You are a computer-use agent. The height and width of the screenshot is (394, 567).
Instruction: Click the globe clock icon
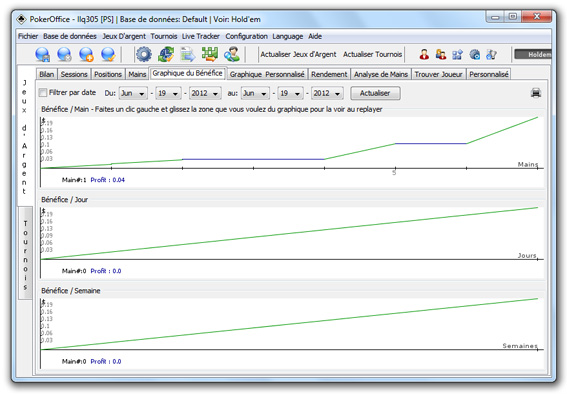pyautogui.click(x=474, y=55)
